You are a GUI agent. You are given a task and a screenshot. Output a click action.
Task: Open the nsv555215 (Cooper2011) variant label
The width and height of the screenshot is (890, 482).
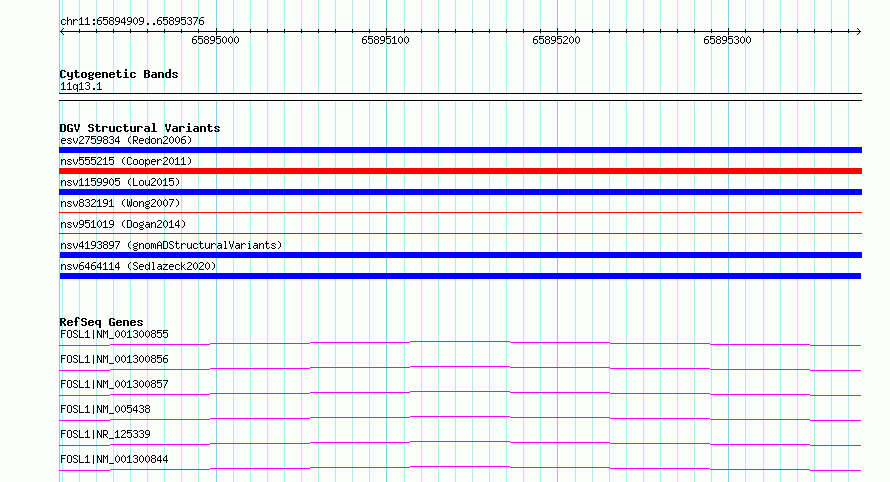[126, 161]
